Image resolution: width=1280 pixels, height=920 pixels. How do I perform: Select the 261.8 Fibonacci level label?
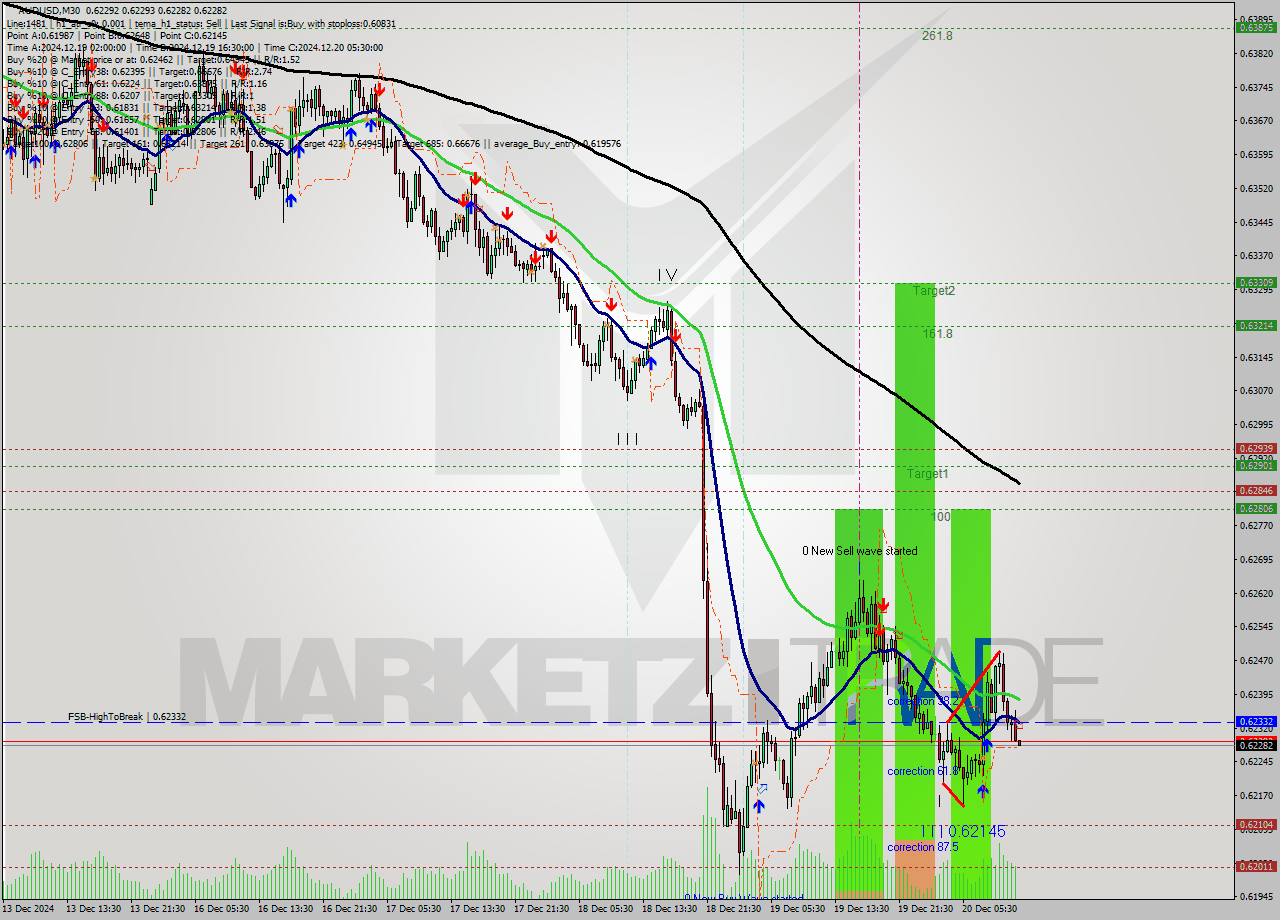click(937, 35)
